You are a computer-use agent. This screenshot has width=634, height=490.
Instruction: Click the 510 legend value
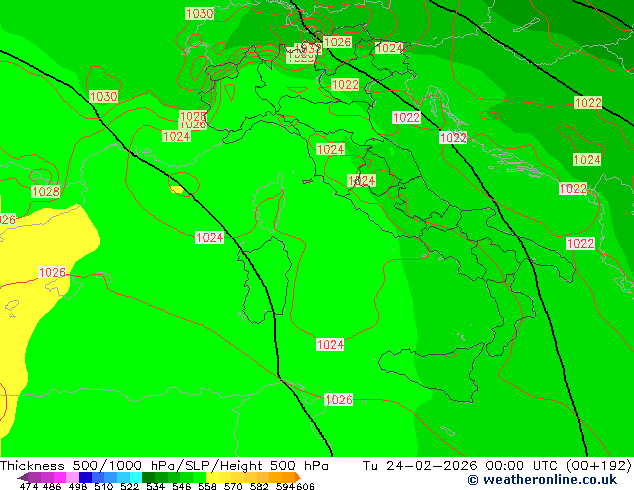(x=104, y=486)
